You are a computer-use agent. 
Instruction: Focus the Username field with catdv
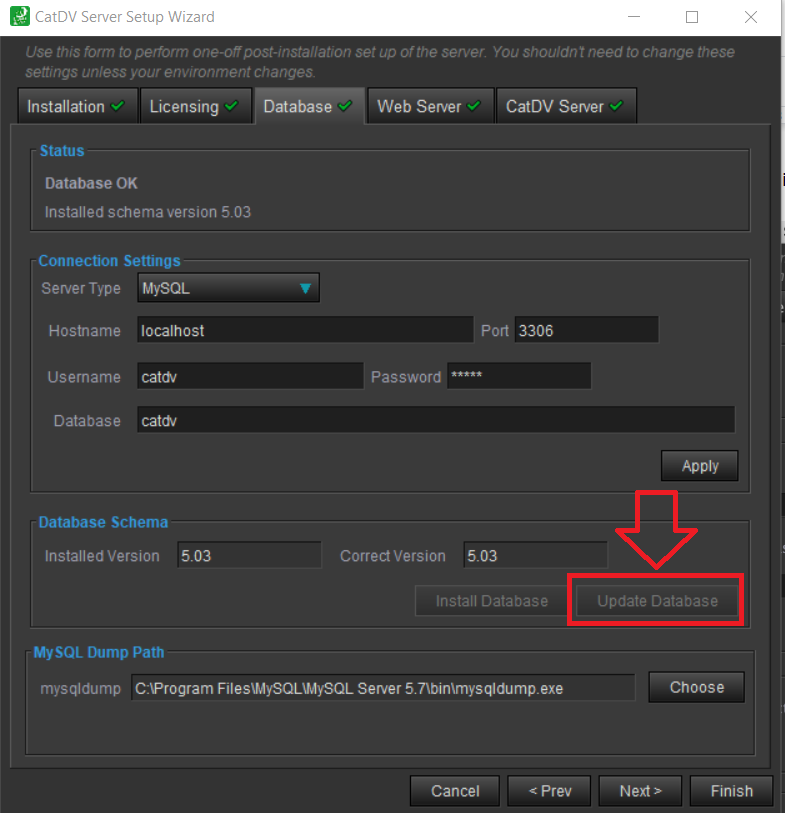pyautogui.click(x=250, y=376)
